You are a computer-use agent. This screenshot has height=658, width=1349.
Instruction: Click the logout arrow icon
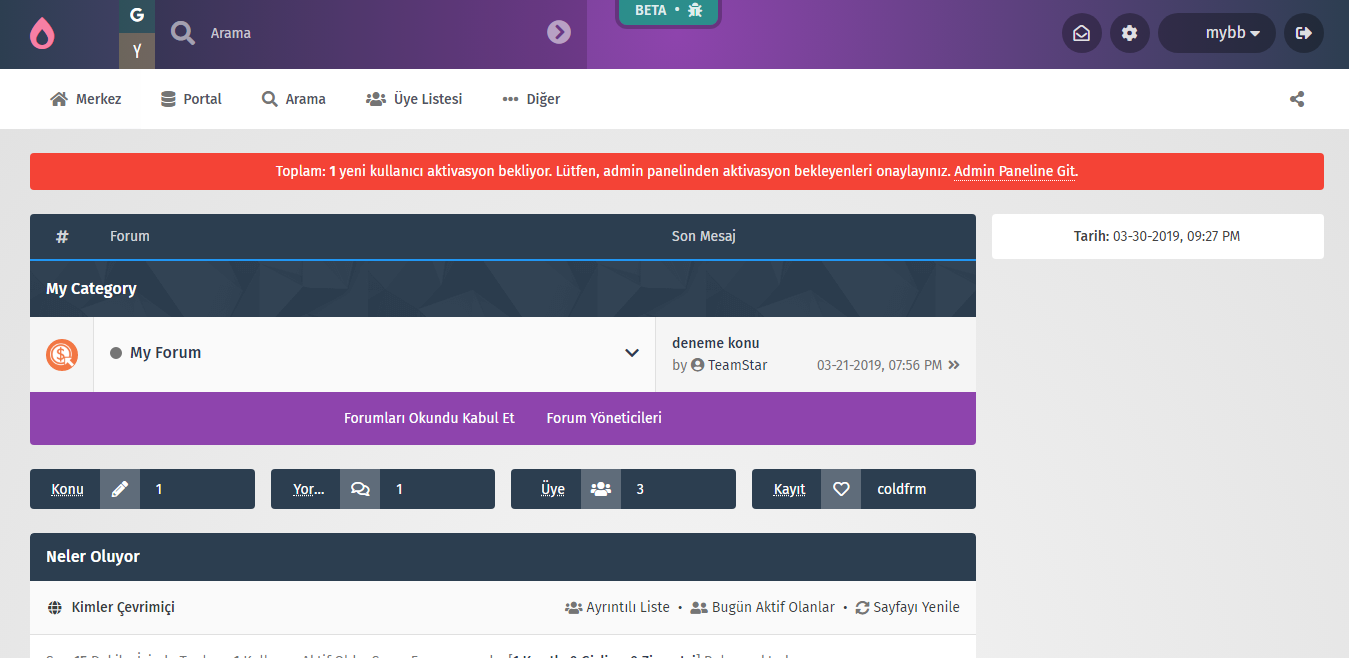point(1303,33)
